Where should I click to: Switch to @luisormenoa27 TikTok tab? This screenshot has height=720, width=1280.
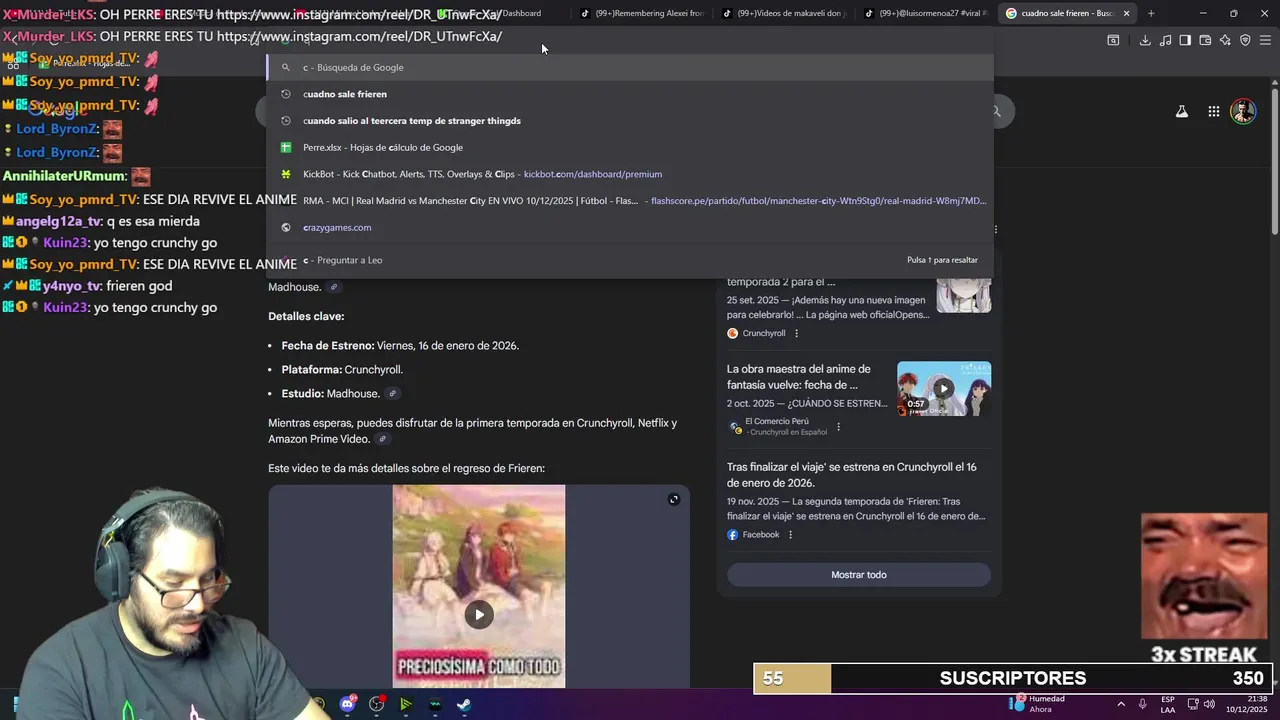(927, 13)
